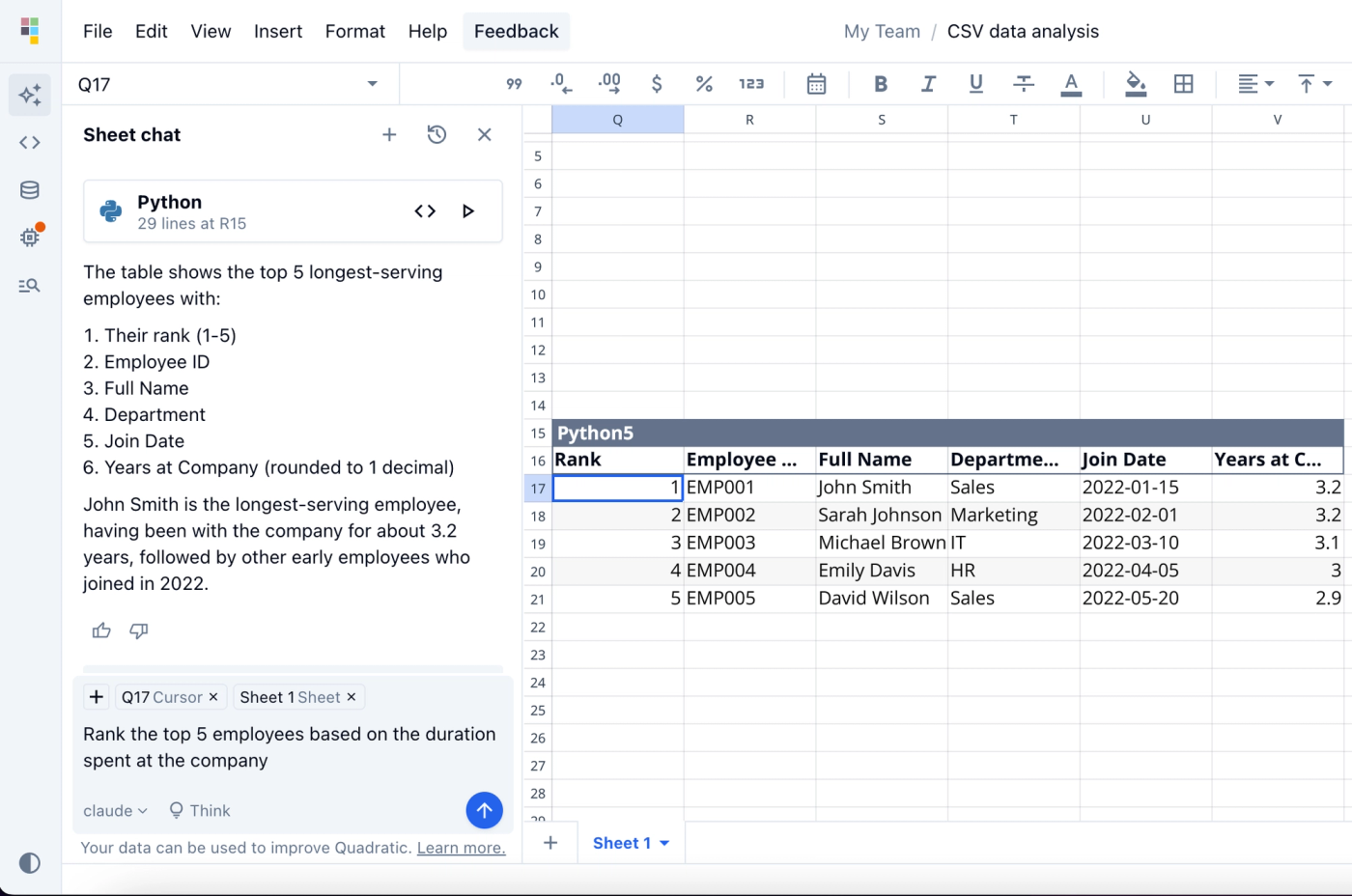Toggle strikethrough formatting
The image size is (1352, 896).
pyautogui.click(x=1024, y=84)
